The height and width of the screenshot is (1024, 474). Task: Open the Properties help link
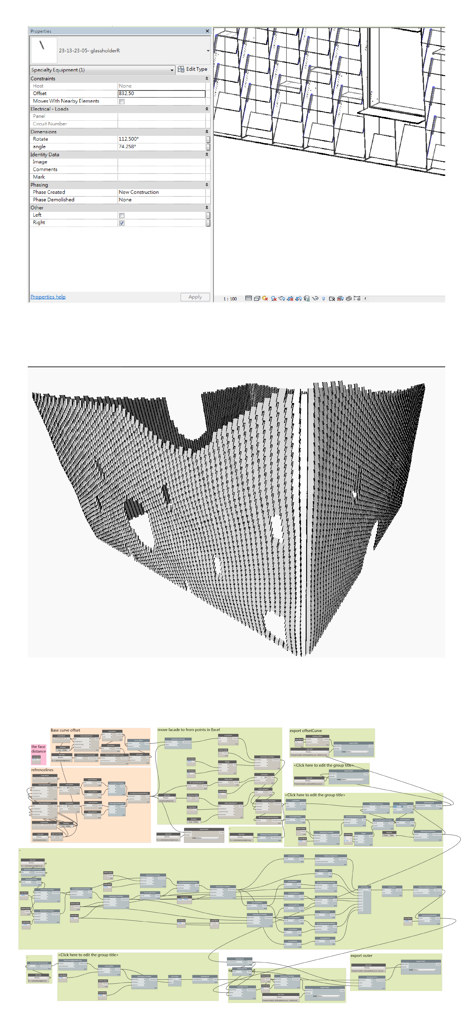[x=48, y=297]
